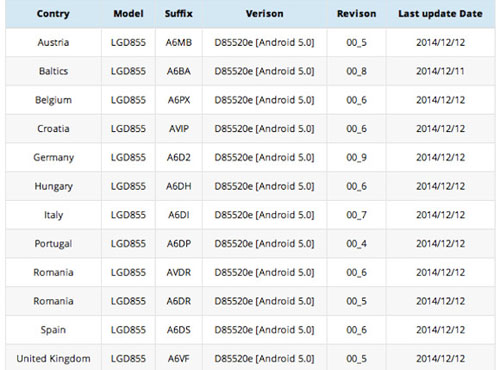Select the Belgium country cell
500x370 pixels.
click(53, 100)
